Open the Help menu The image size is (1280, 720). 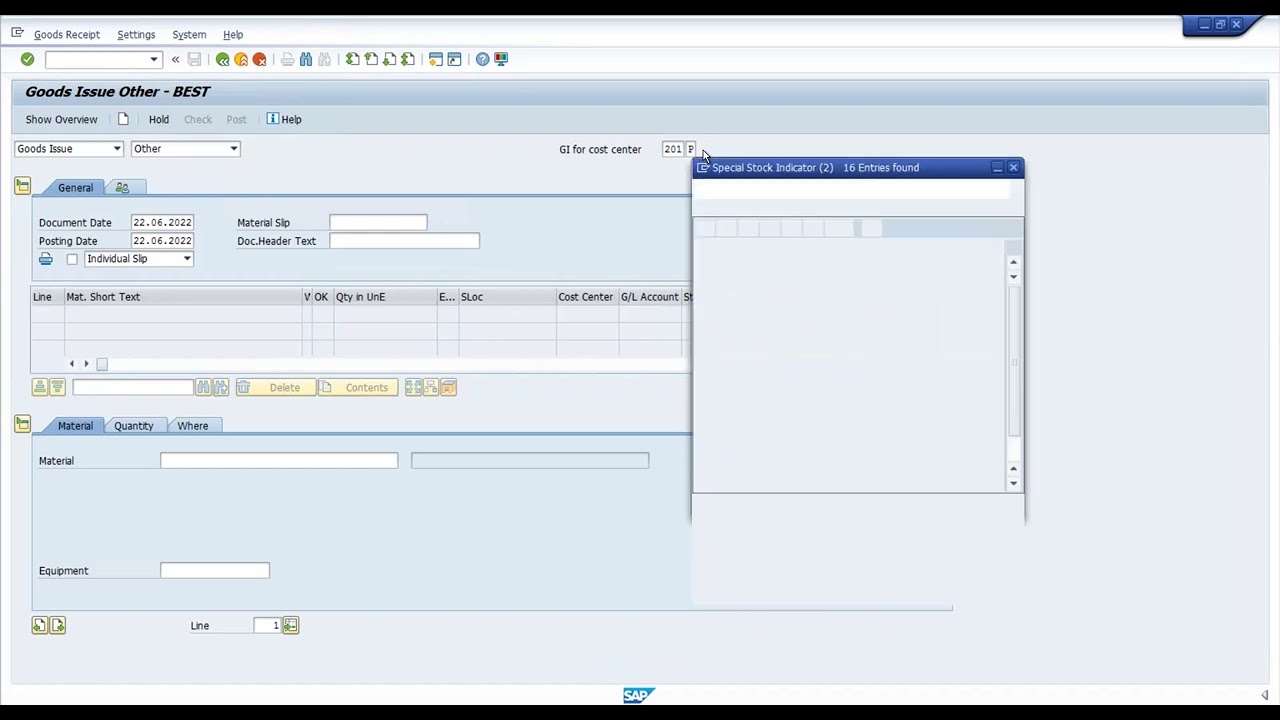[x=233, y=34]
